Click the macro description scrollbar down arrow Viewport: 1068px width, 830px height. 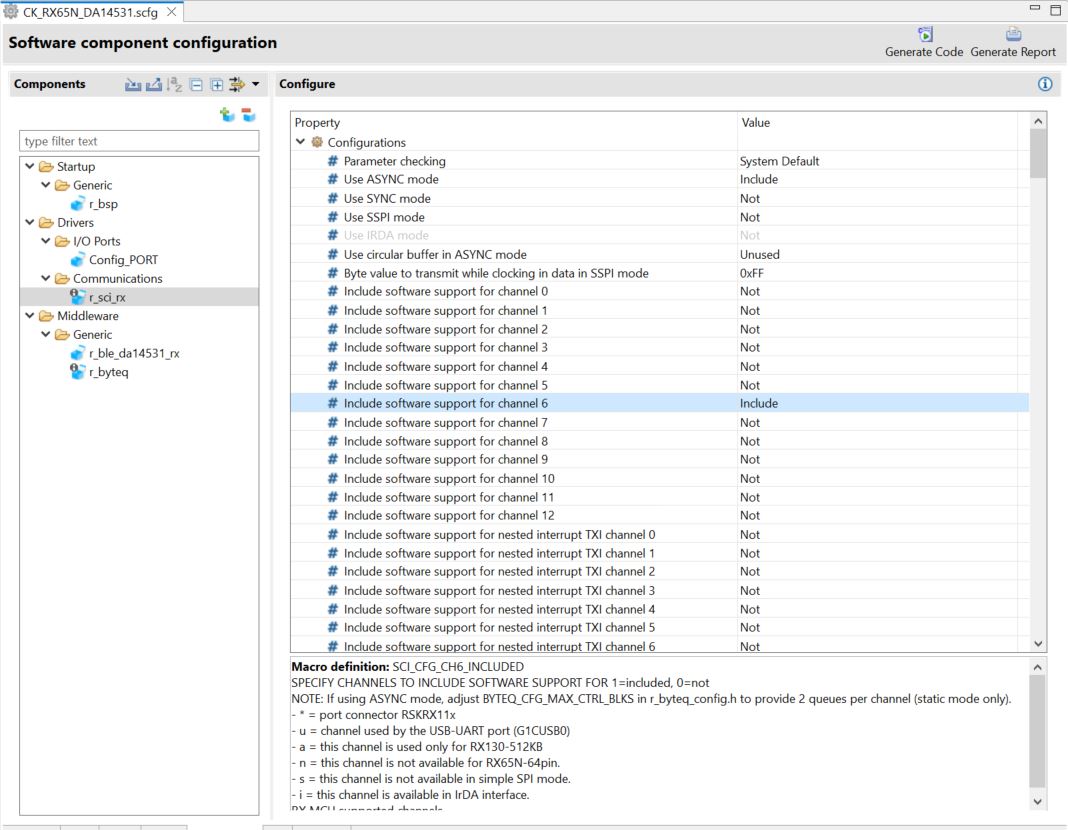(1037, 801)
